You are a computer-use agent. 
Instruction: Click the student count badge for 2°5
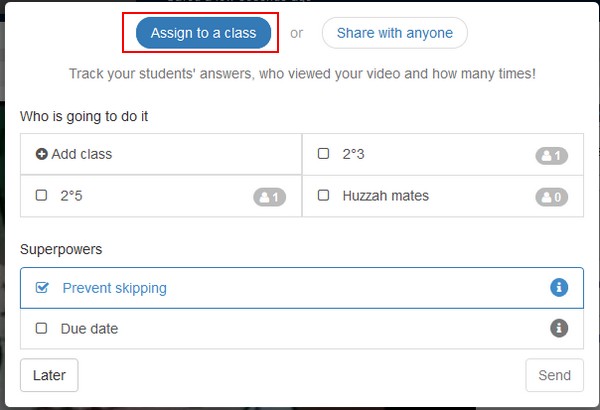click(x=269, y=197)
